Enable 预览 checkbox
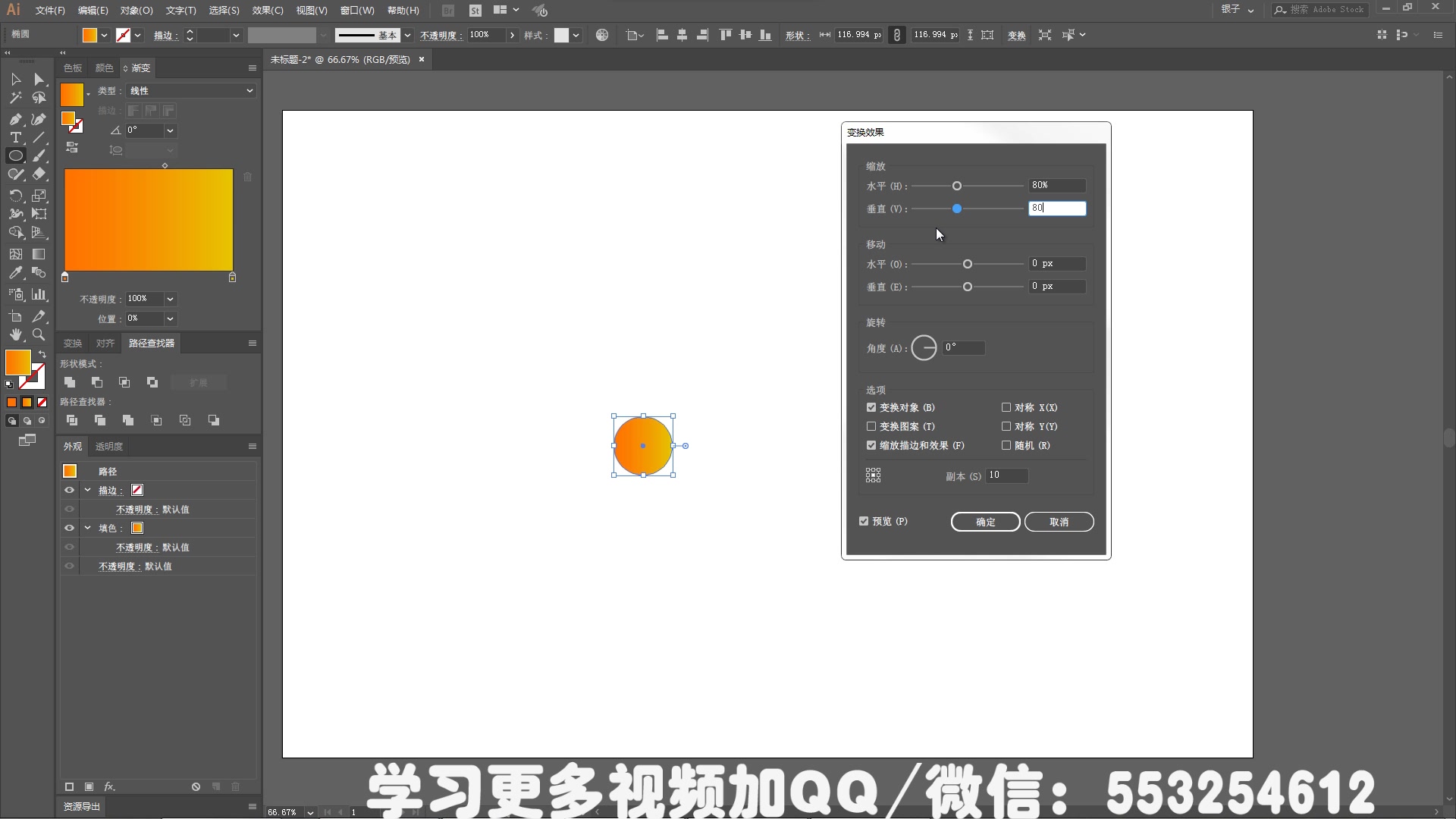Image resolution: width=1456 pixels, height=819 pixels. click(x=864, y=521)
